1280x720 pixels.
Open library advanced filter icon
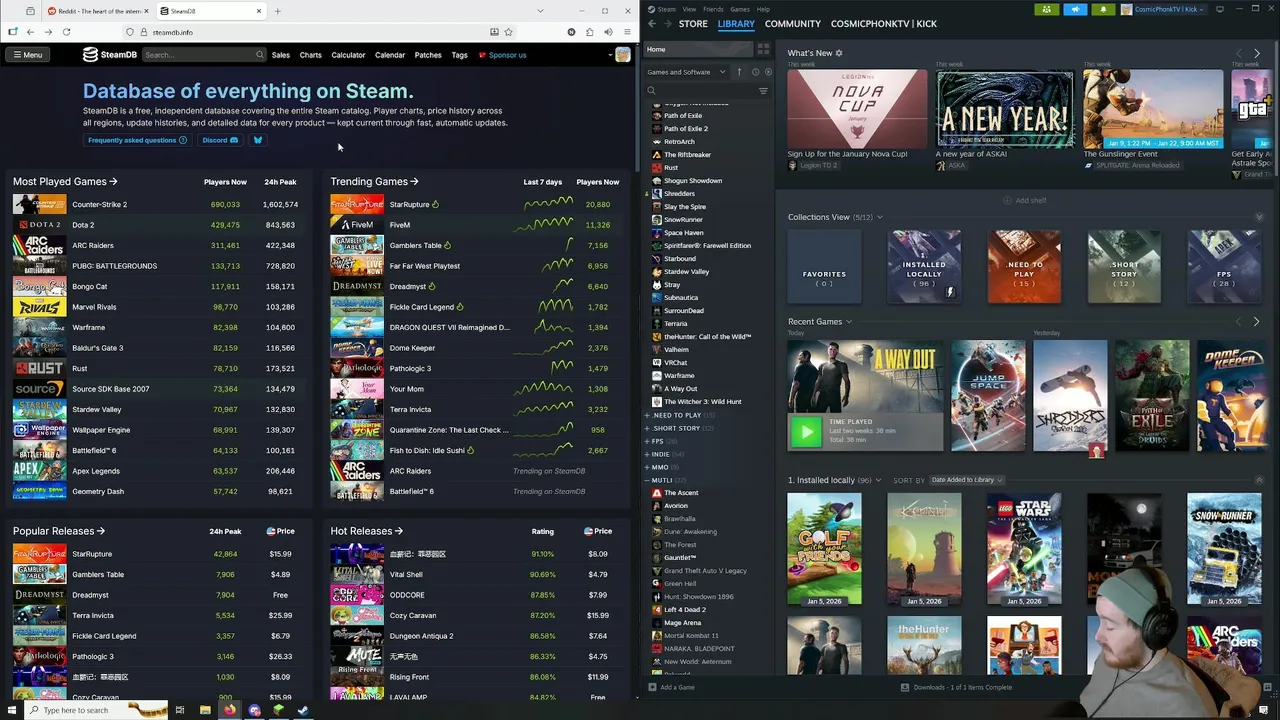click(763, 91)
